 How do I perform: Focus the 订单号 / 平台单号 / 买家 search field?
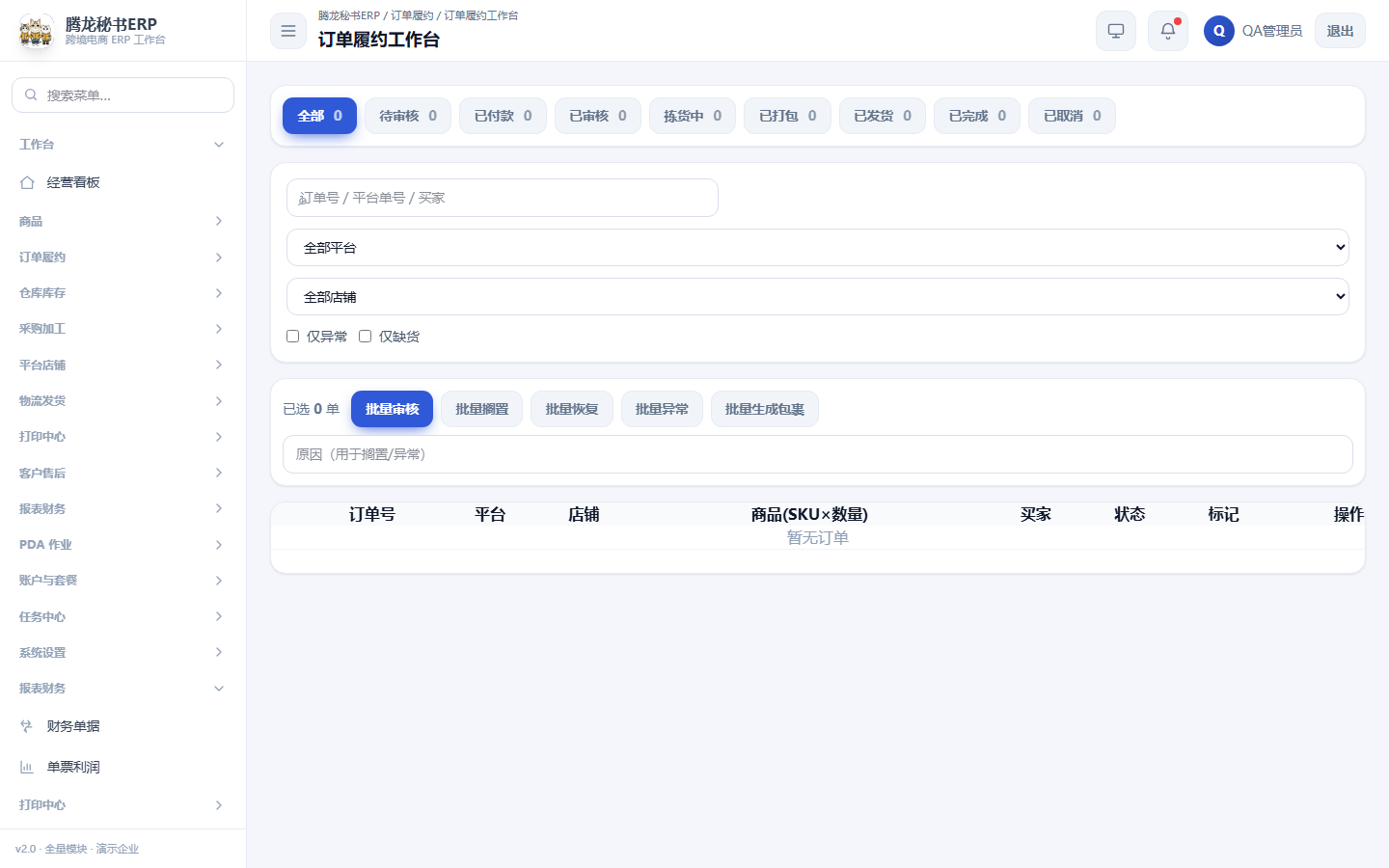tap(503, 198)
